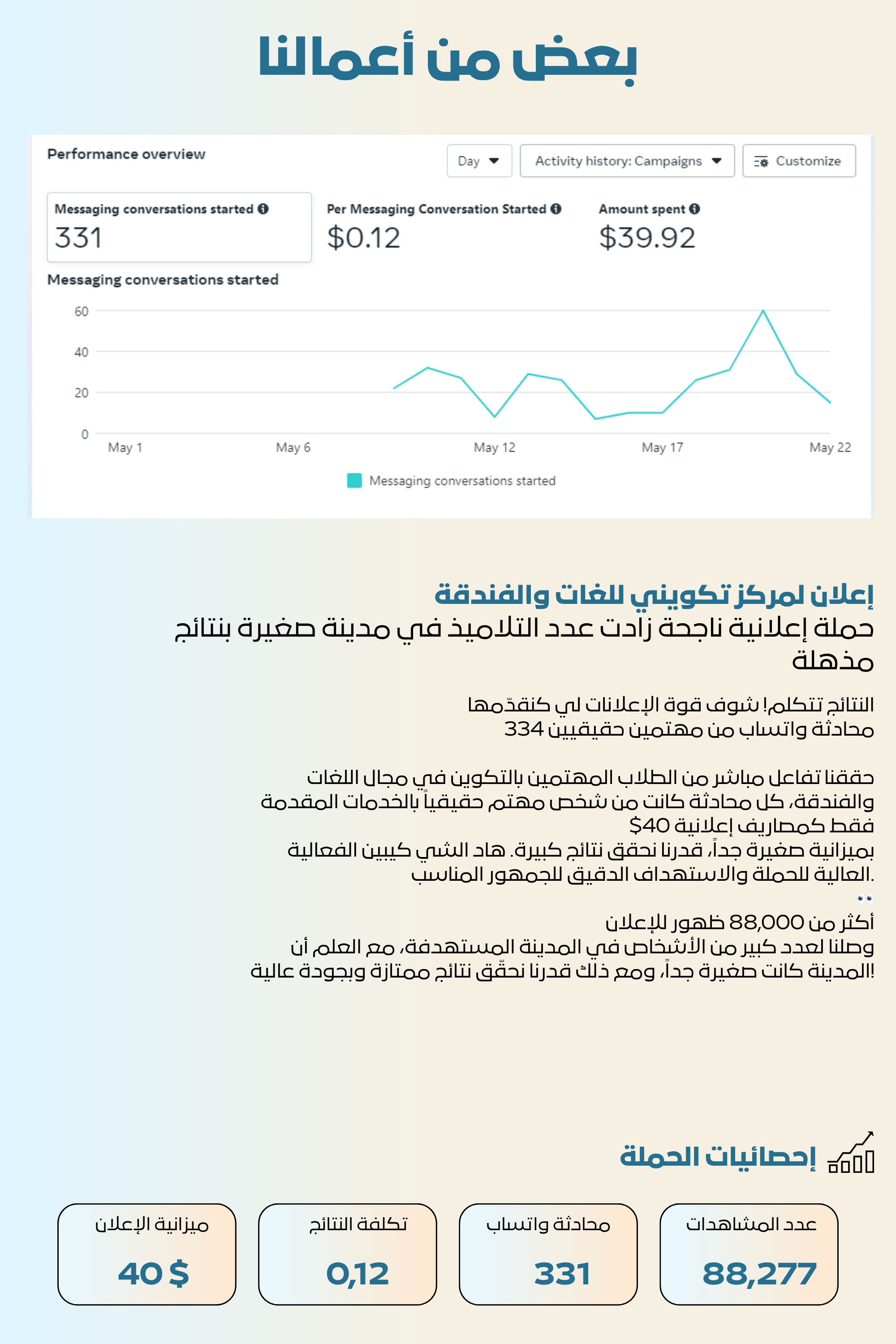Click the Customize button
Image resolution: width=896 pixels, height=1344 pixels.
point(798,161)
